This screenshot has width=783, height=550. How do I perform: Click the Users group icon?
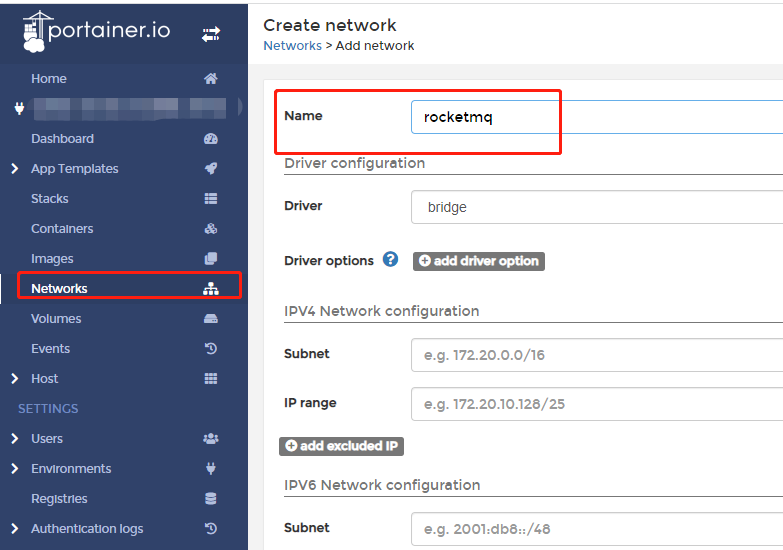tap(211, 439)
